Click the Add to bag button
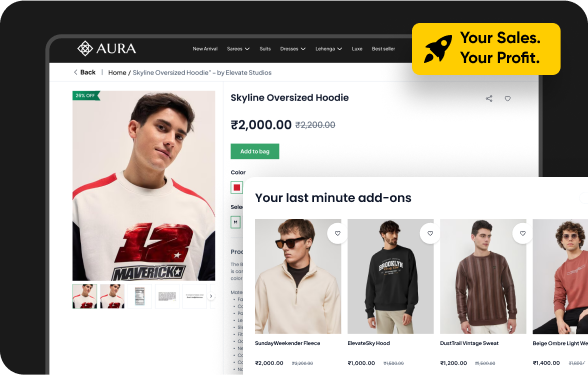The height and width of the screenshot is (375, 588). tap(255, 152)
